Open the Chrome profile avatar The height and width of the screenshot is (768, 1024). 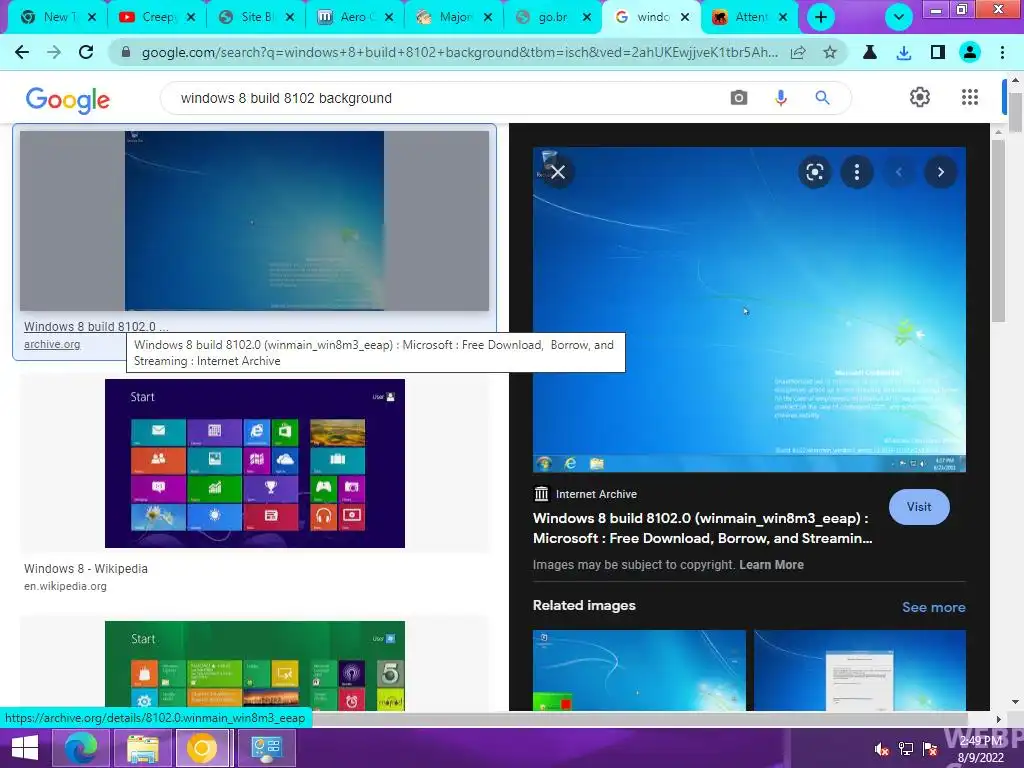click(970, 52)
